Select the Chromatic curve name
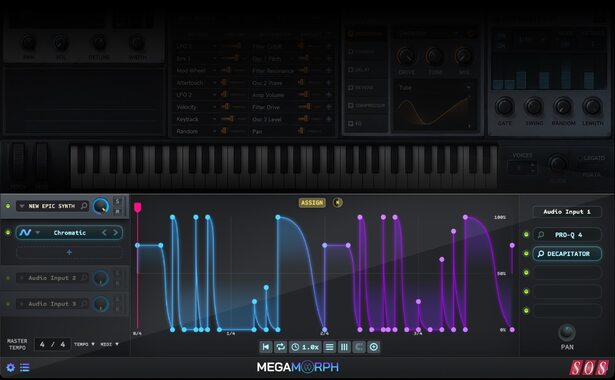Viewport: 615px width, 380px height. click(x=69, y=233)
